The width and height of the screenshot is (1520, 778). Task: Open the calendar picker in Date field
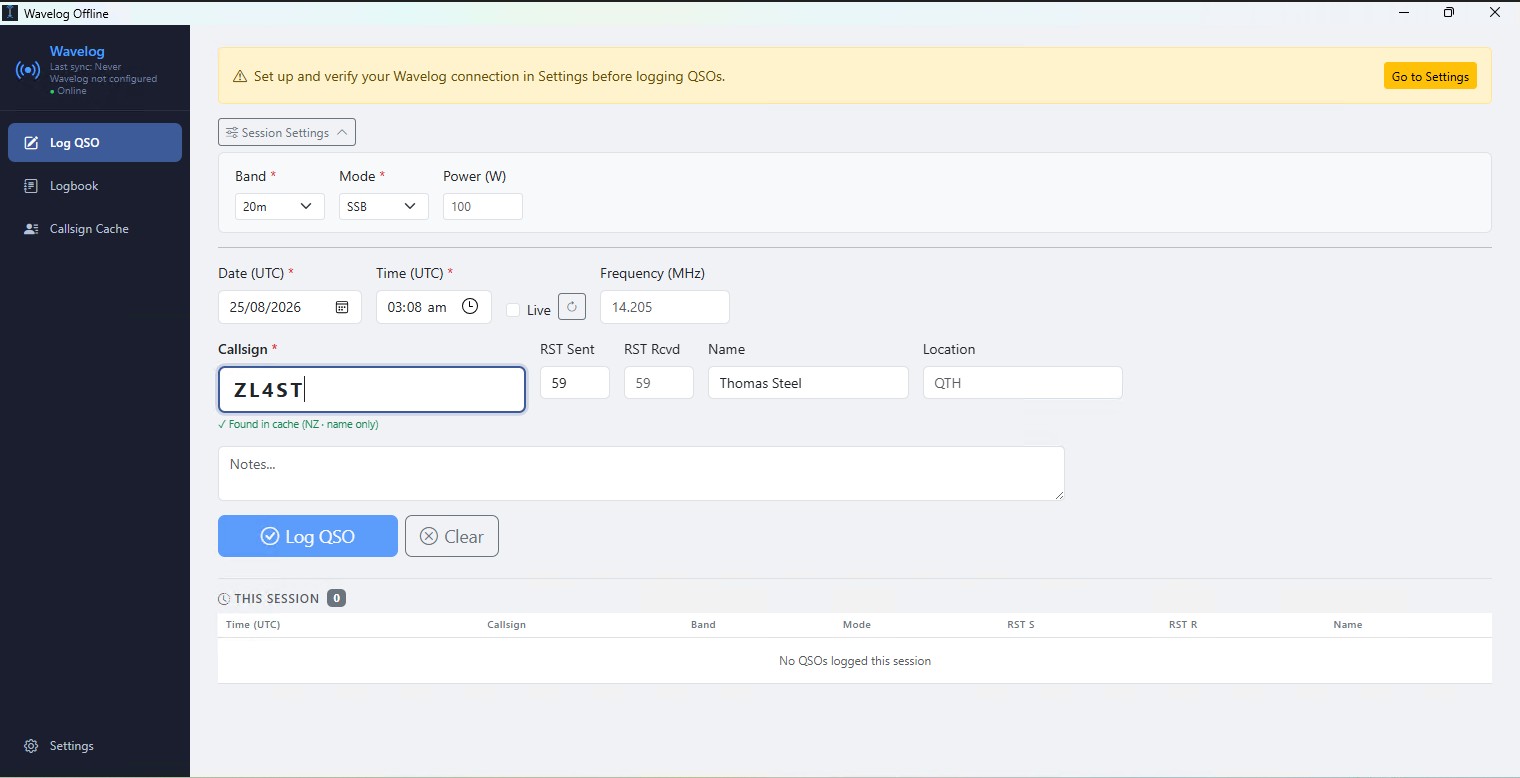tap(342, 307)
